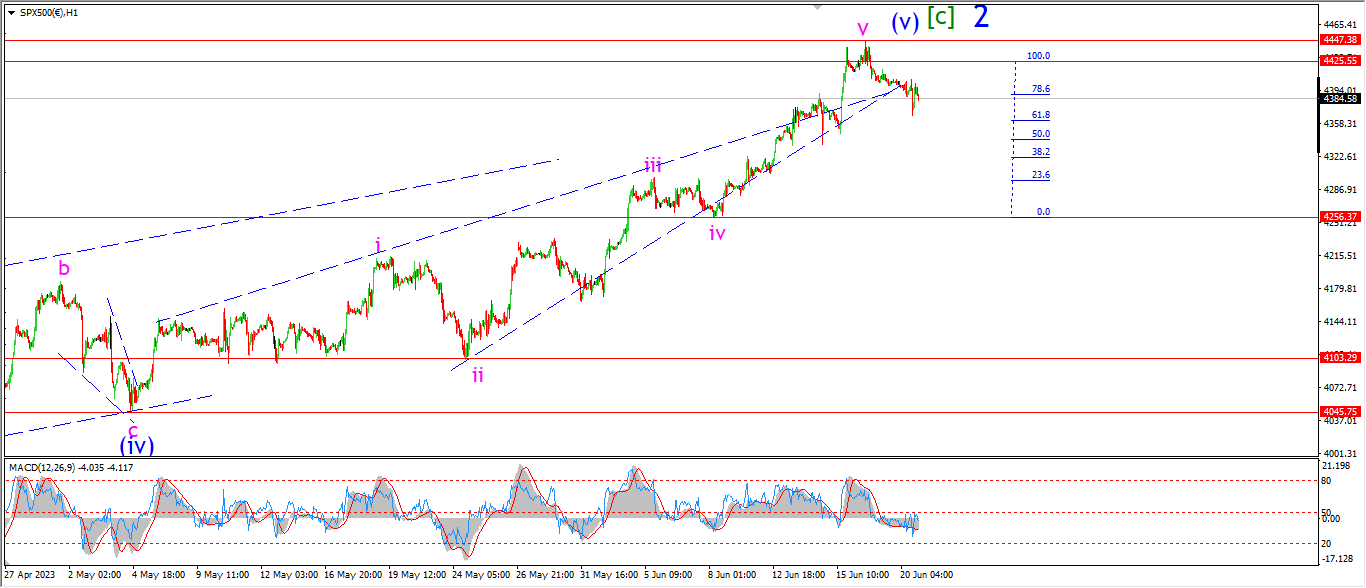Click the 4179.81 price scale value
Viewport: 1366px width, 588px height.
pyautogui.click(x=1338, y=289)
